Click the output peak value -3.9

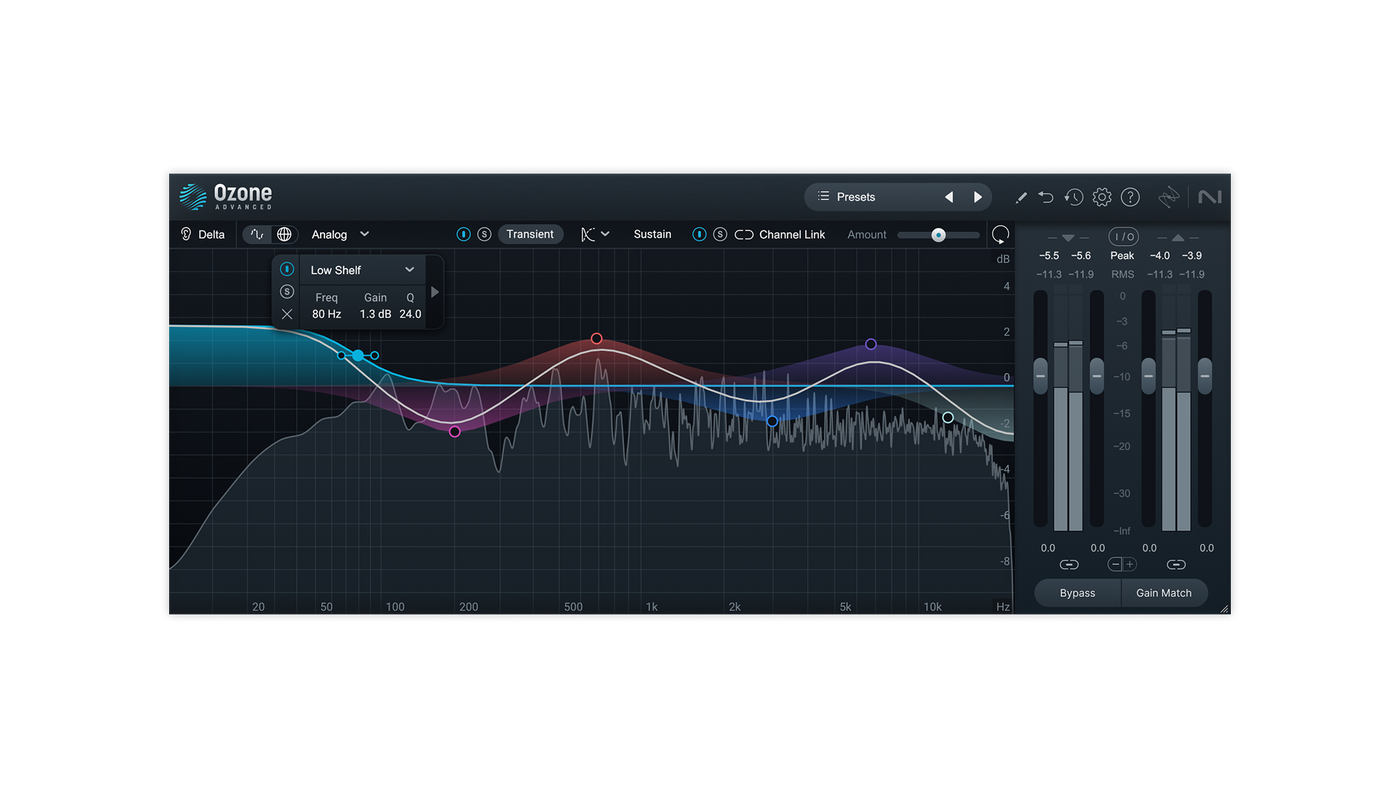pyautogui.click(x=1192, y=256)
